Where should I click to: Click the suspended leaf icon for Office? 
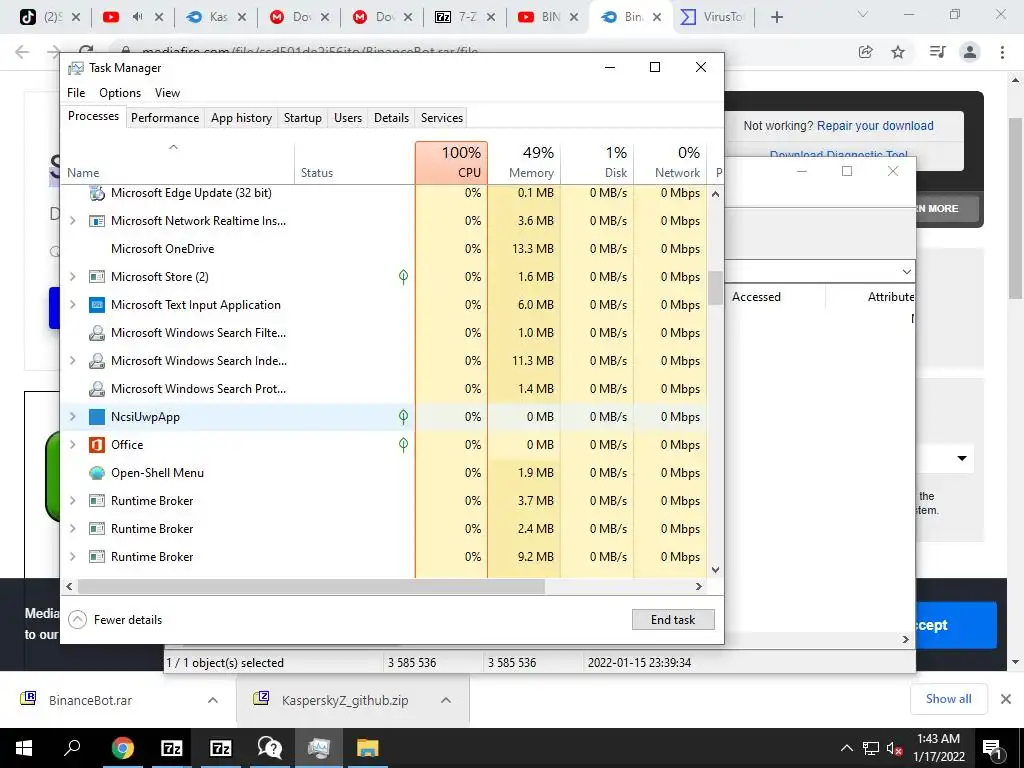[x=404, y=445]
